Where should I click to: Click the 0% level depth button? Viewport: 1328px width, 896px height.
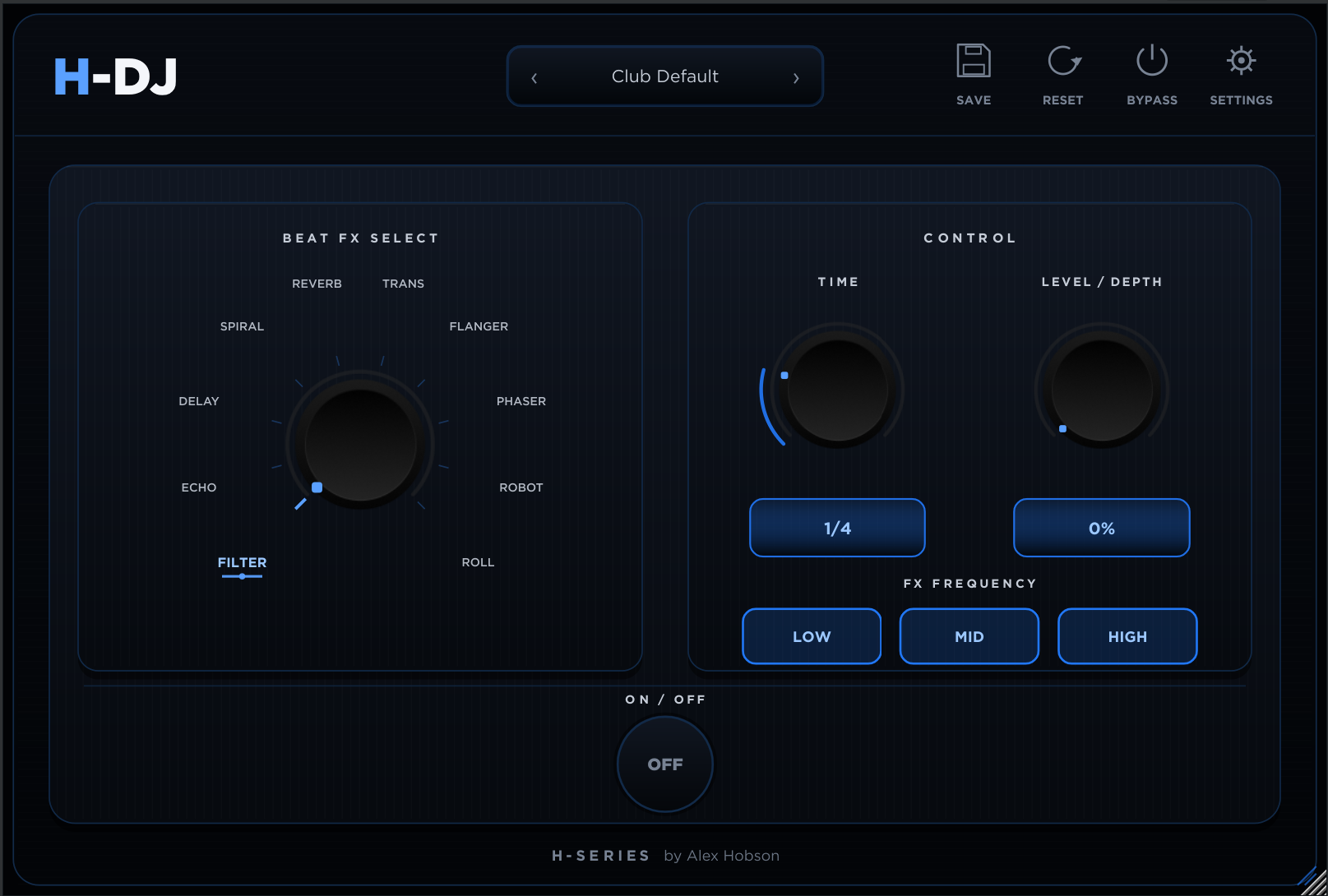[1102, 528]
